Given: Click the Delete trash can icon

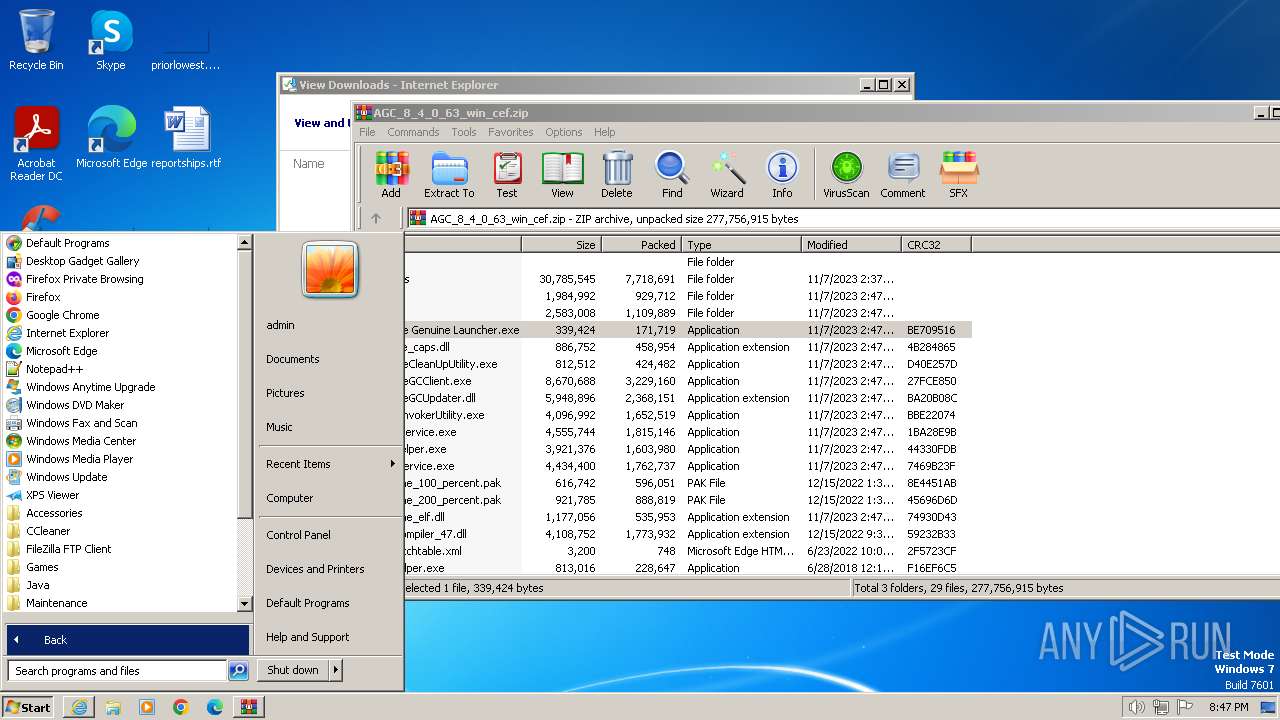Looking at the screenshot, I should click(616, 175).
